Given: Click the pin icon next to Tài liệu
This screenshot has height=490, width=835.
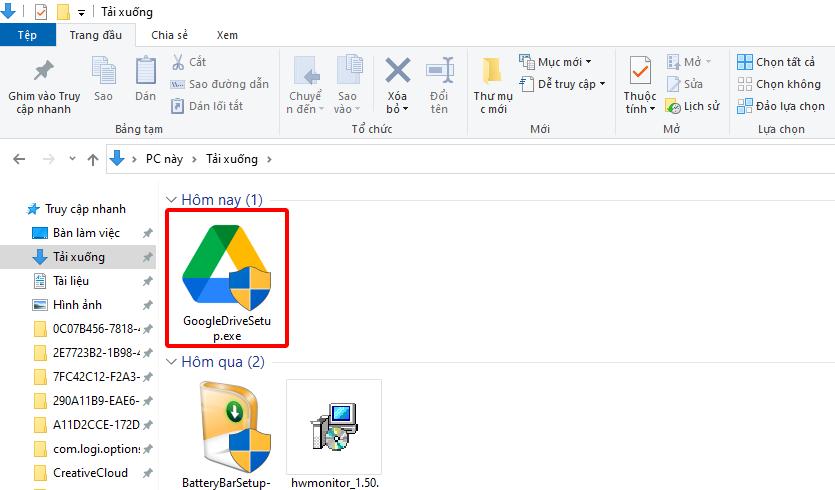Looking at the screenshot, I should click(148, 281).
